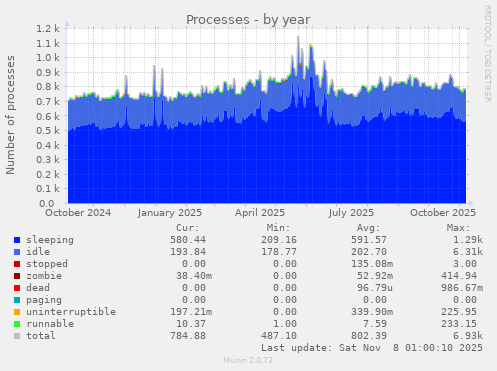Click the 'Number of processes' axis label
The image size is (497, 371).
pos(10,115)
